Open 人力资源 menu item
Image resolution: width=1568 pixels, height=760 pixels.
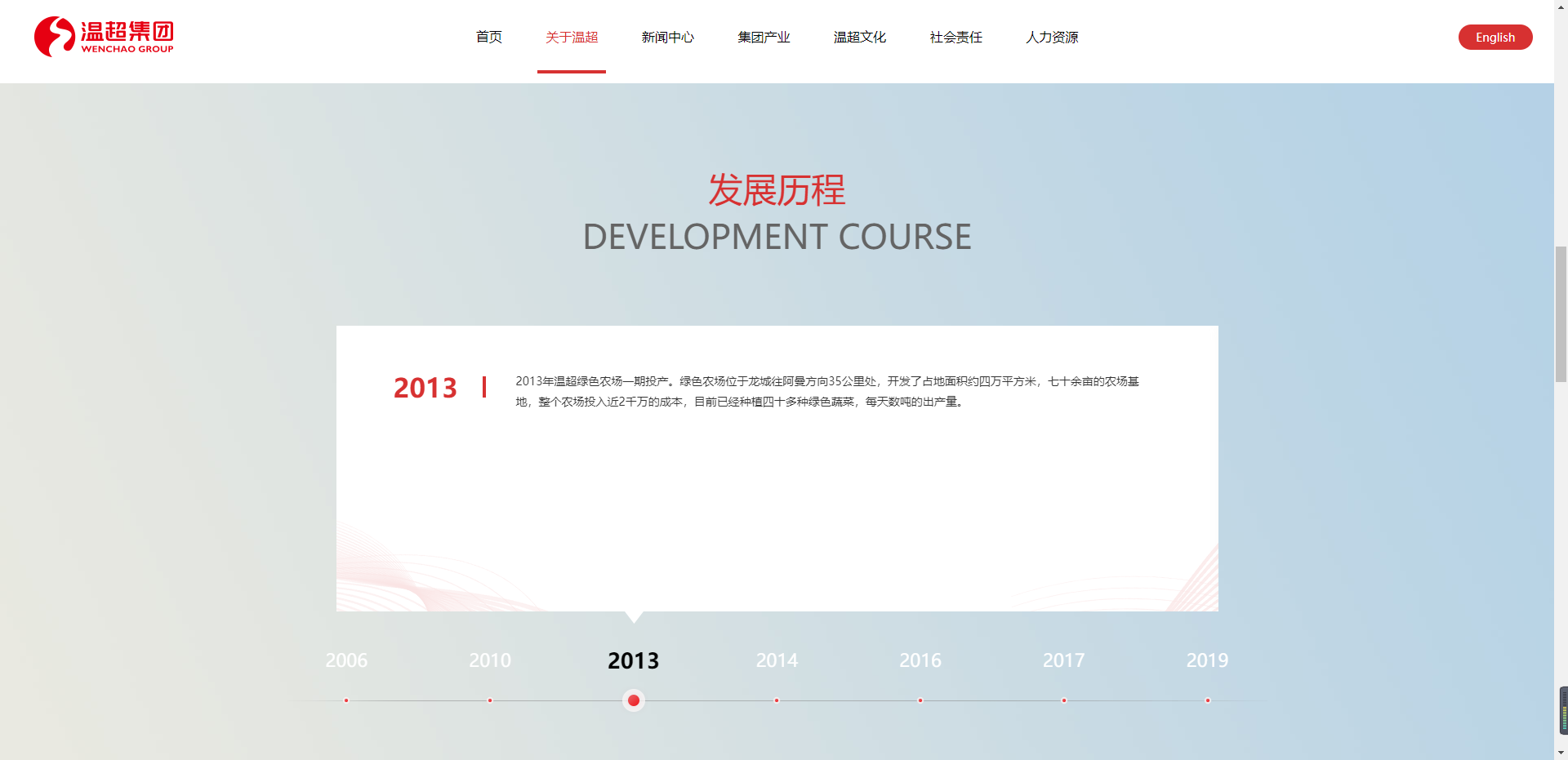pyautogui.click(x=1052, y=38)
